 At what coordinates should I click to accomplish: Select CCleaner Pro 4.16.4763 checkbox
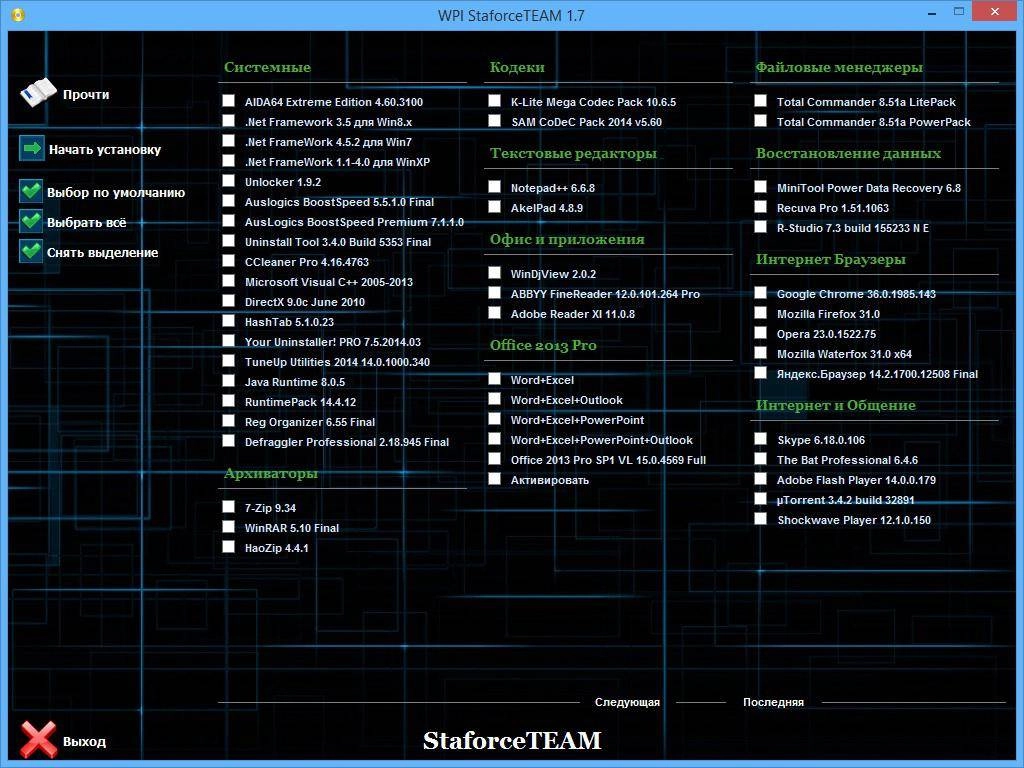(229, 261)
